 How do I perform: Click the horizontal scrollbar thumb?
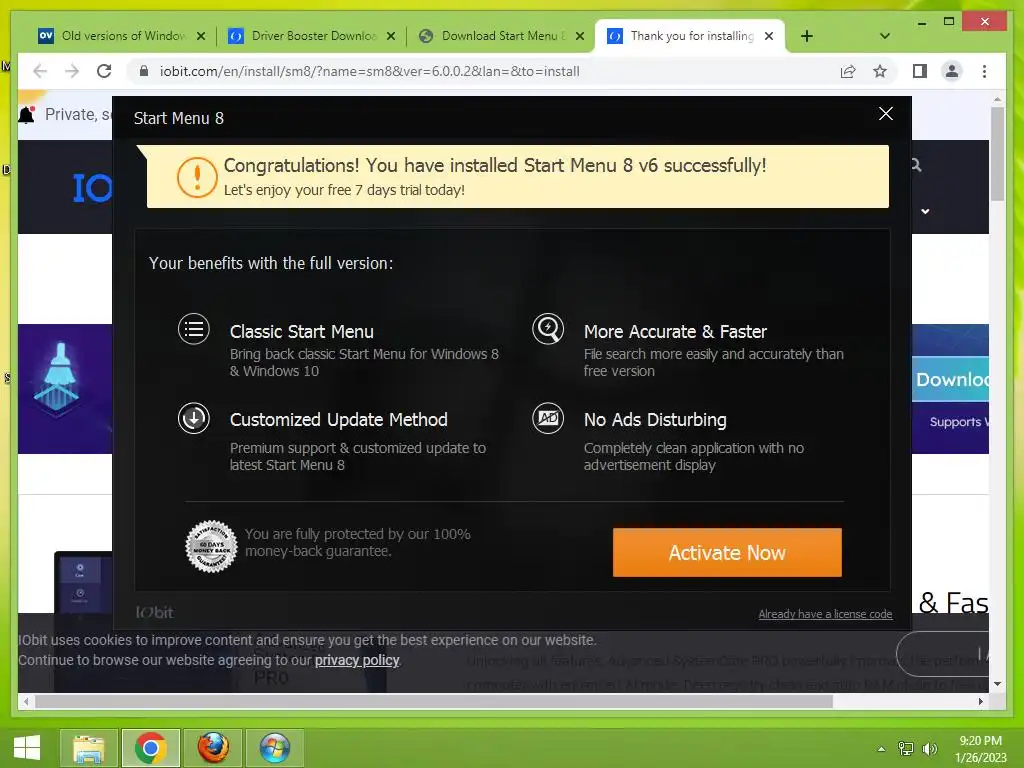434,701
